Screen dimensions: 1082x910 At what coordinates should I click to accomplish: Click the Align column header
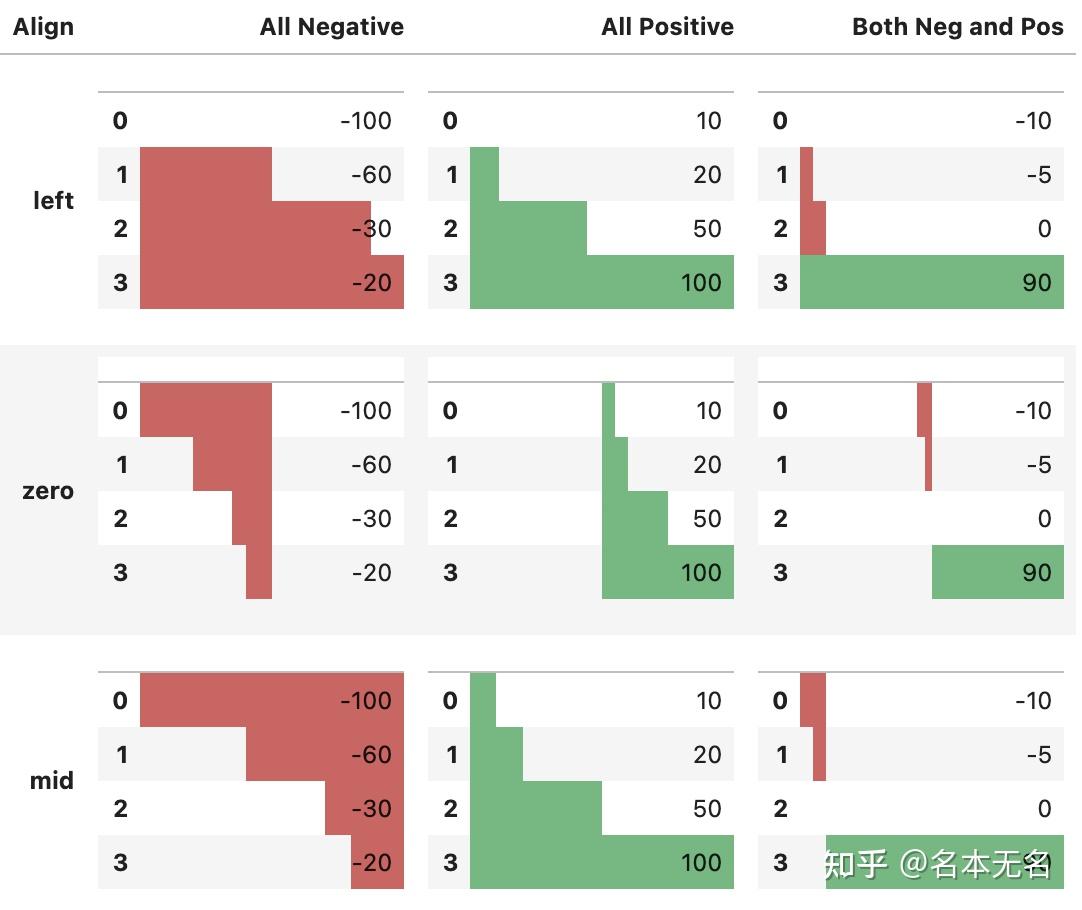pyautogui.click(x=43, y=27)
